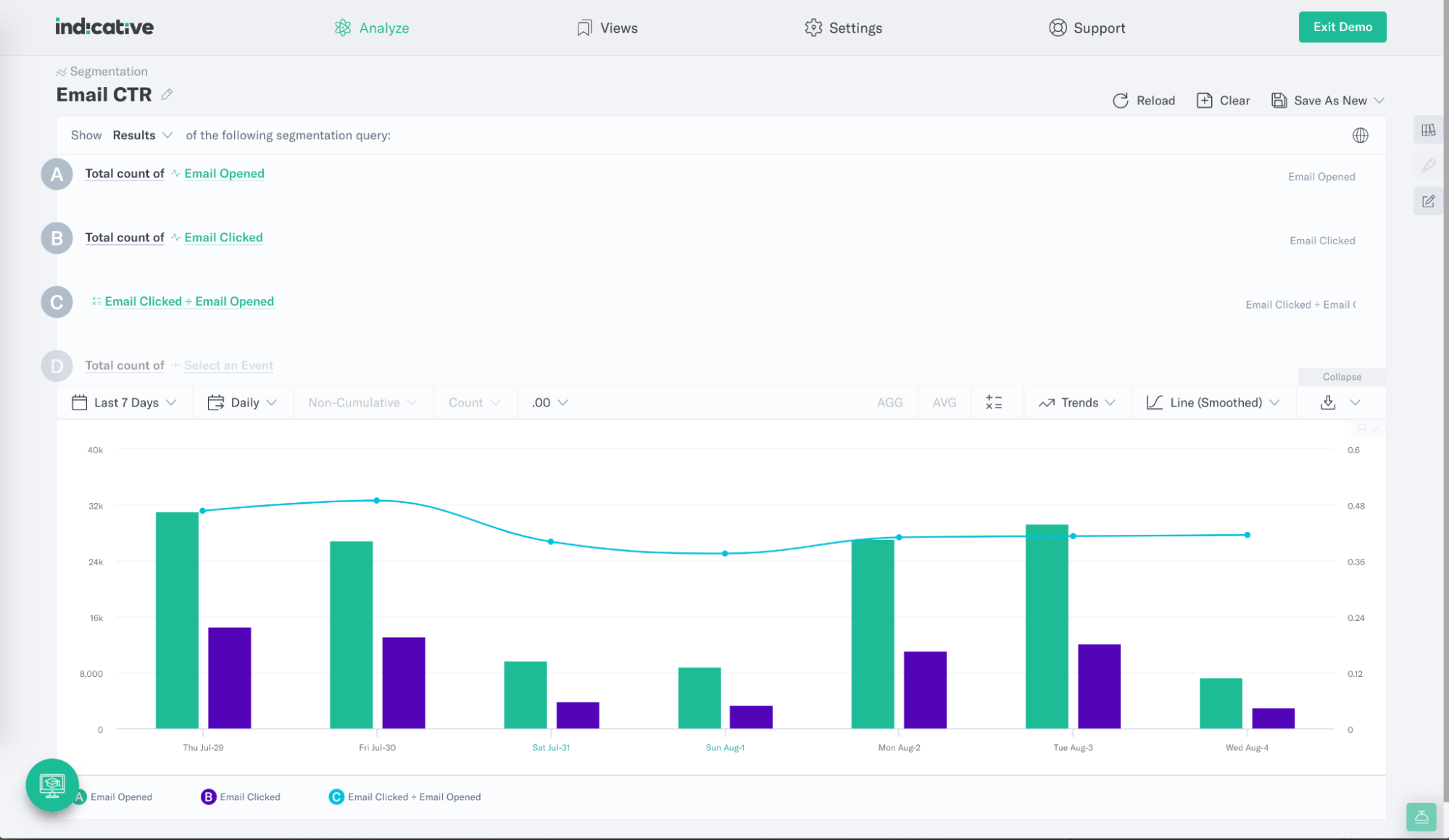Click Email Opened event in row A
The image size is (1449, 840).
point(224,173)
